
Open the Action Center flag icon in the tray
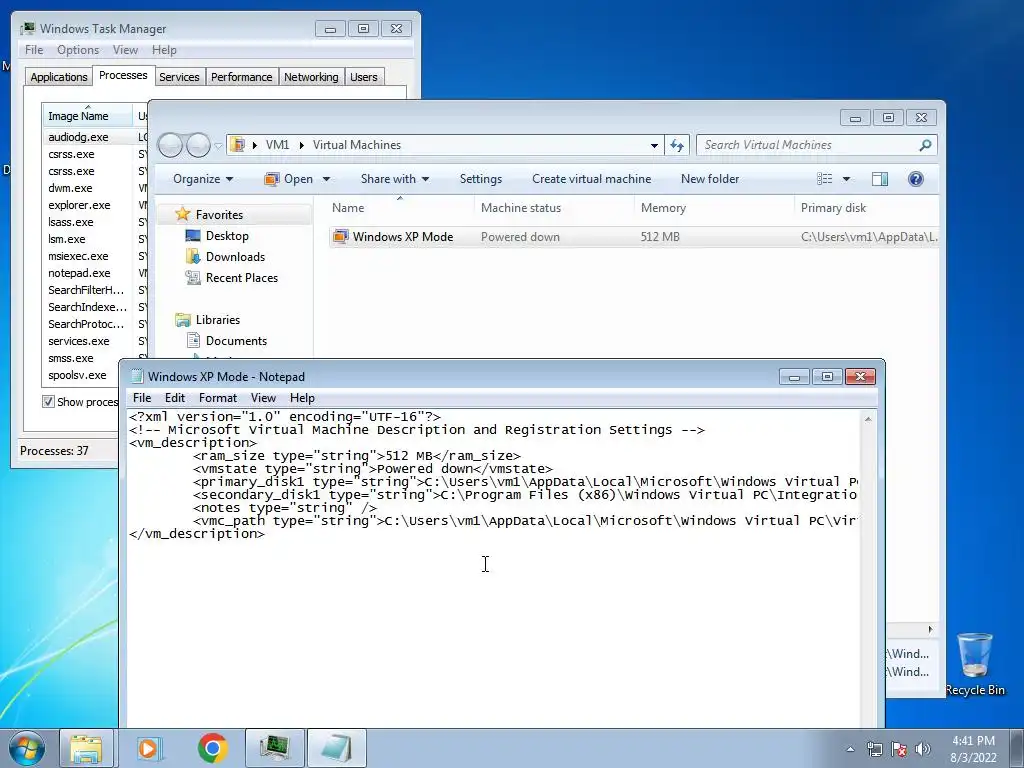(x=899, y=749)
